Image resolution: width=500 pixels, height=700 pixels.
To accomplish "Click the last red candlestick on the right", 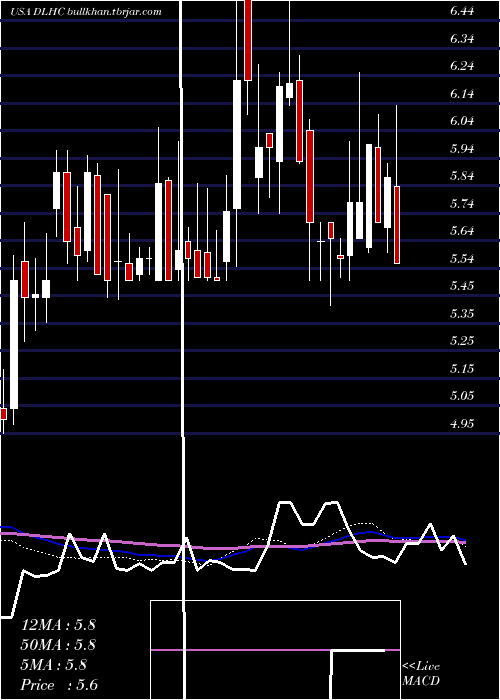I will [x=396, y=225].
